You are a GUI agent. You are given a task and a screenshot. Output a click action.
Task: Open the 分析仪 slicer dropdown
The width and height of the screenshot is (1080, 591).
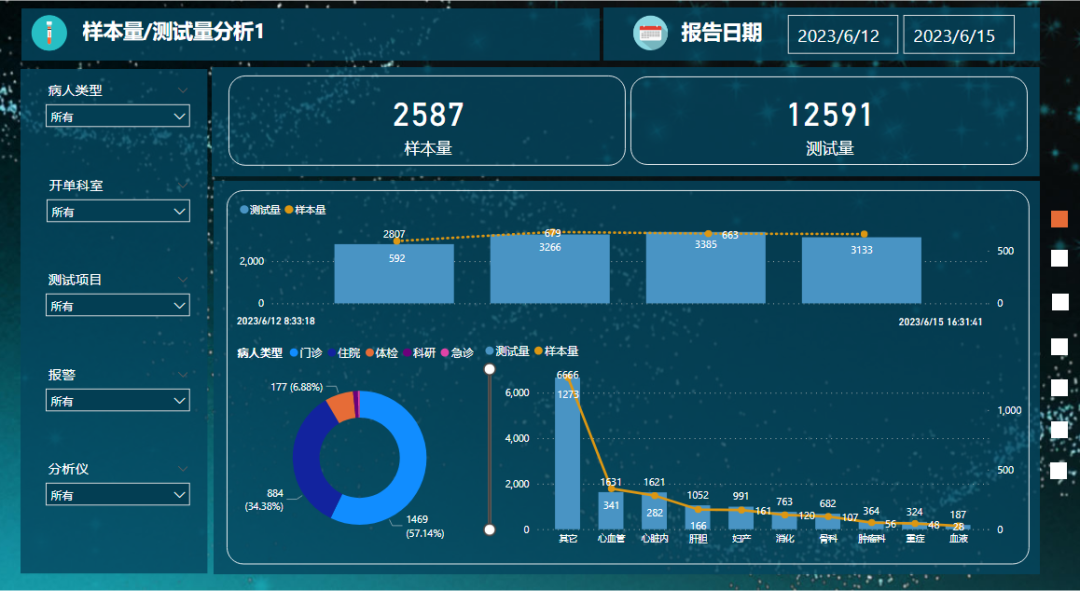click(x=118, y=495)
